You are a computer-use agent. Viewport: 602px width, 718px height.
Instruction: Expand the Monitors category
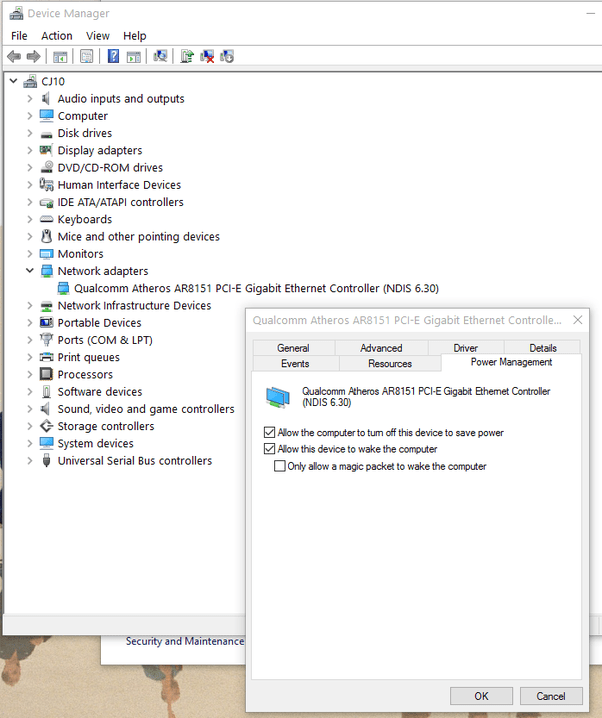30,254
